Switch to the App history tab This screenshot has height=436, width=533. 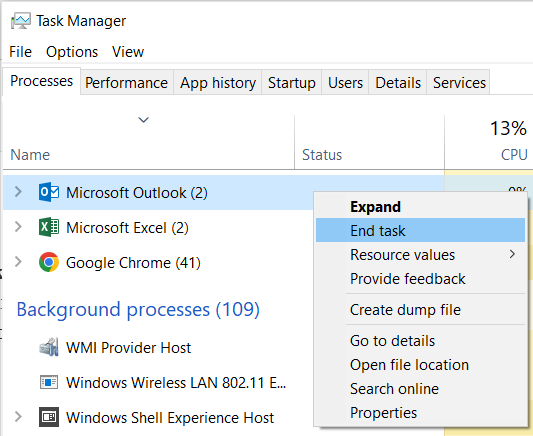(x=218, y=83)
